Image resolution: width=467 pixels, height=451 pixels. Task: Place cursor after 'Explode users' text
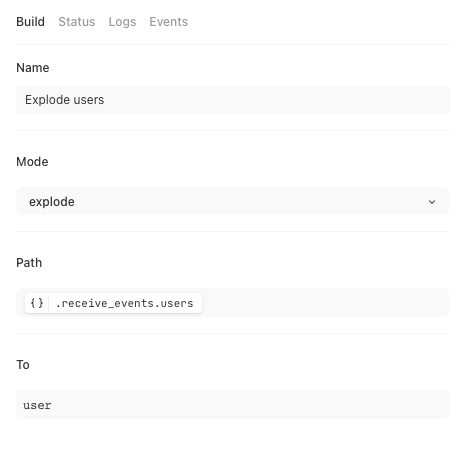pyautogui.click(x=105, y=100)
